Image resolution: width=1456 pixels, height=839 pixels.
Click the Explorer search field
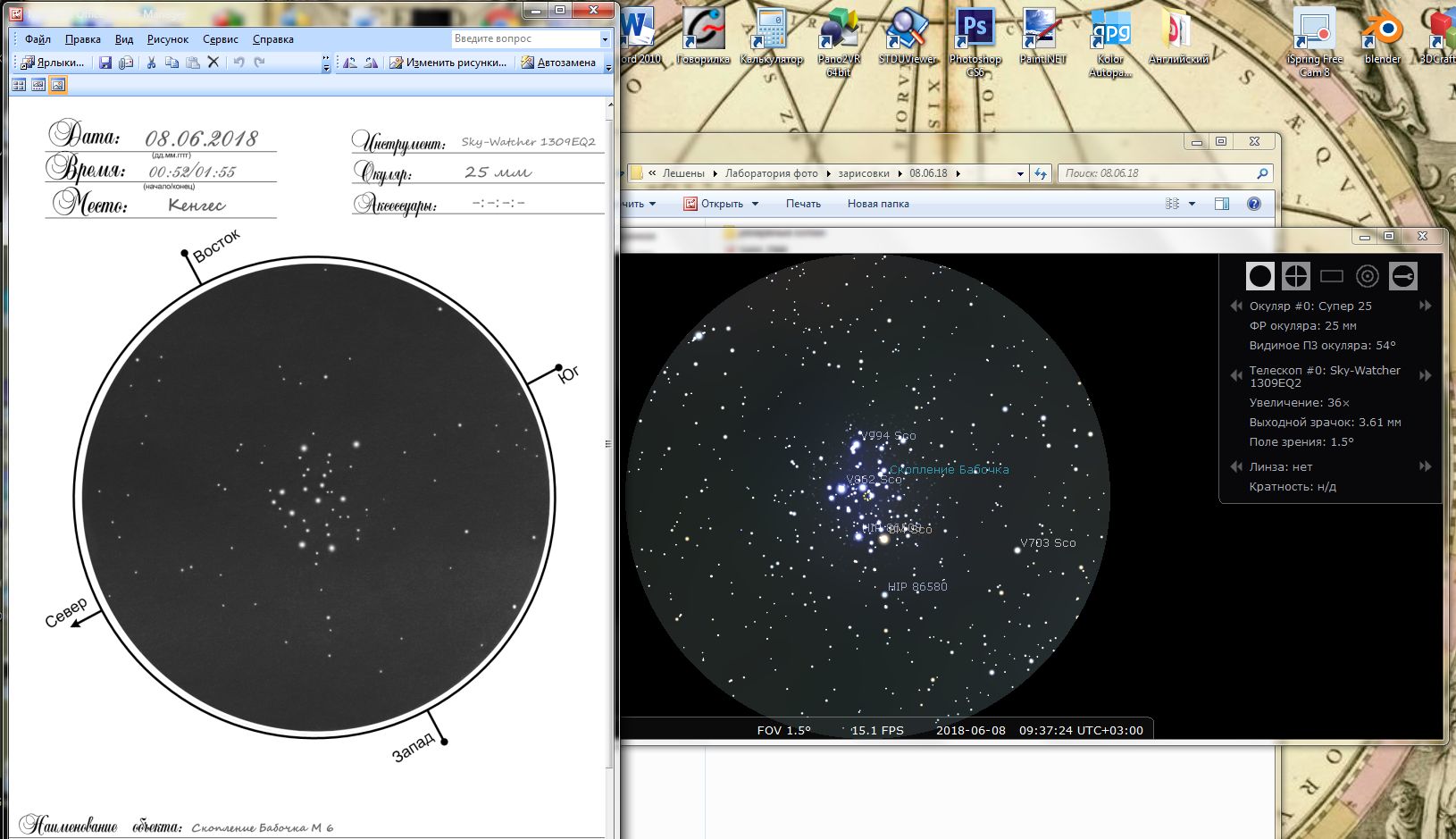(x=1157, y=173)
